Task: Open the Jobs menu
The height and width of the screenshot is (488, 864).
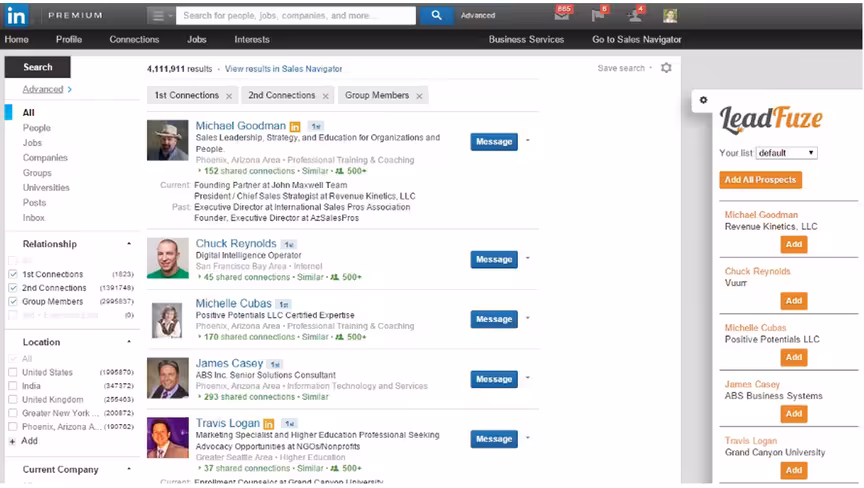Action: 197,40
